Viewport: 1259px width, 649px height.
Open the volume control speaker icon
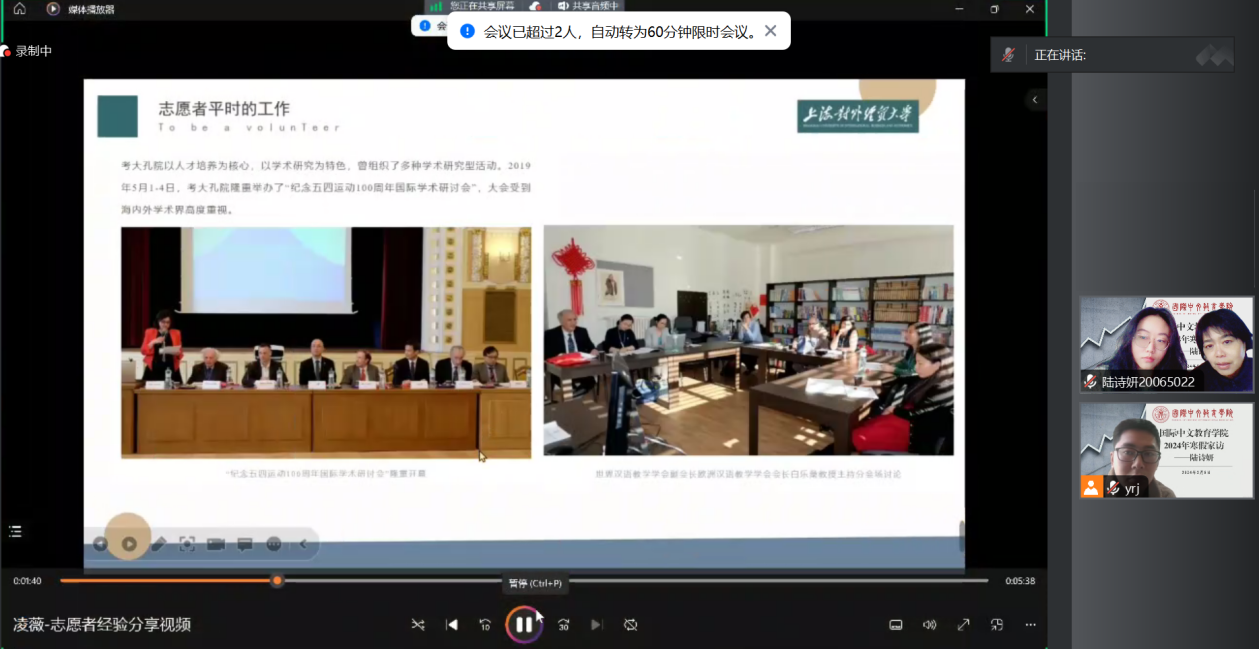[x=929, y=625]
